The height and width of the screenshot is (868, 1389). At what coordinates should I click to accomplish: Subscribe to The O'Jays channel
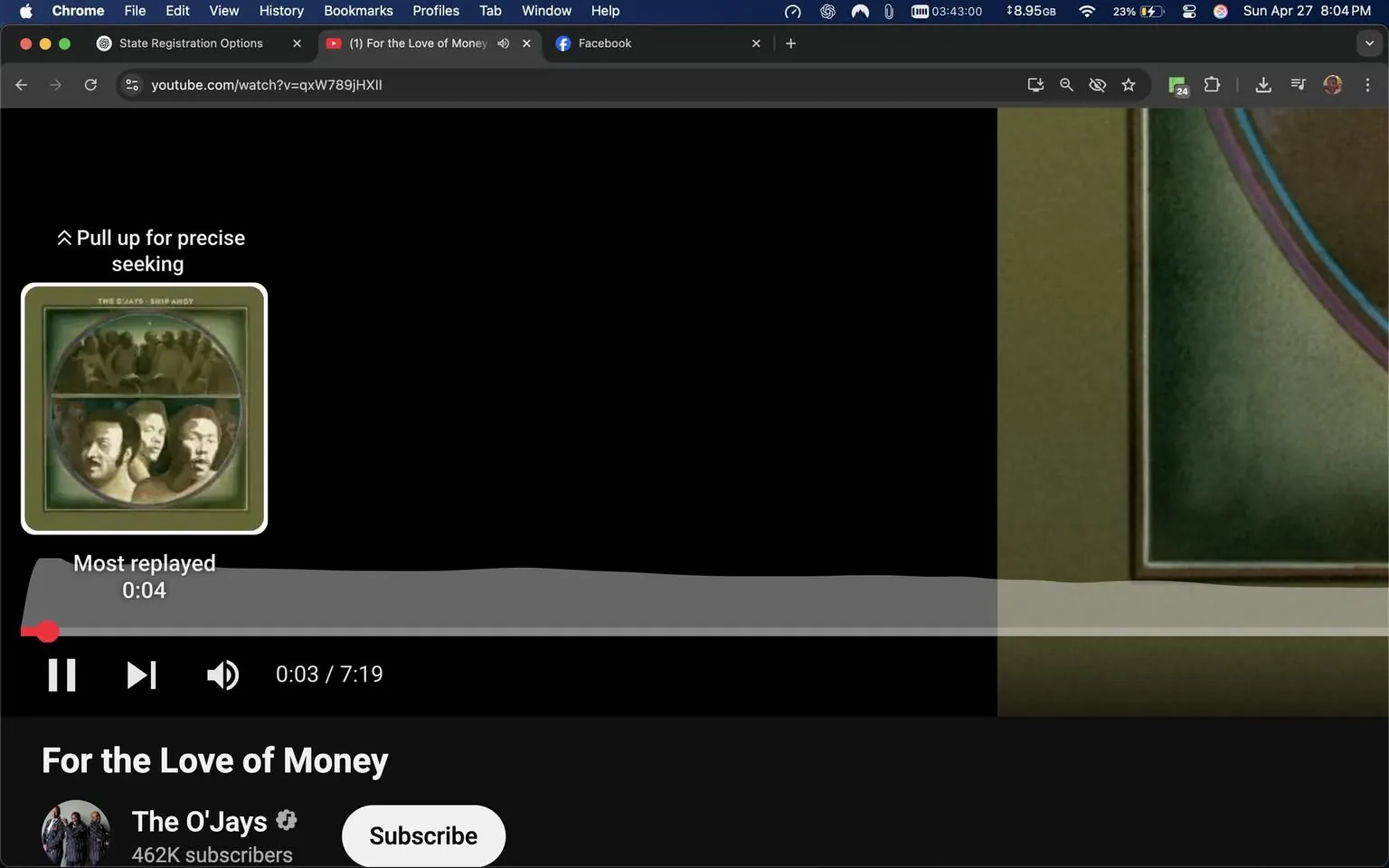[x=422, y=835]
